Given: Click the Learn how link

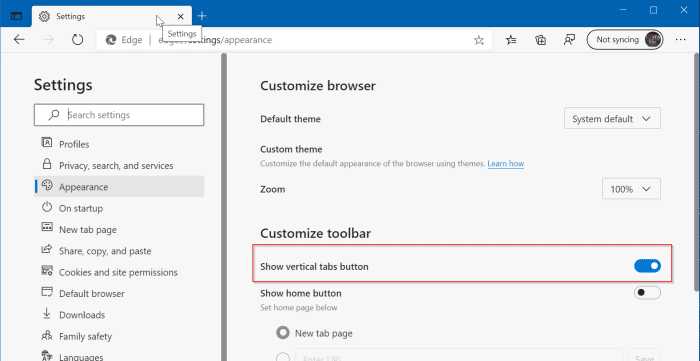Looking at the screenshot, I should click(506, 164).
